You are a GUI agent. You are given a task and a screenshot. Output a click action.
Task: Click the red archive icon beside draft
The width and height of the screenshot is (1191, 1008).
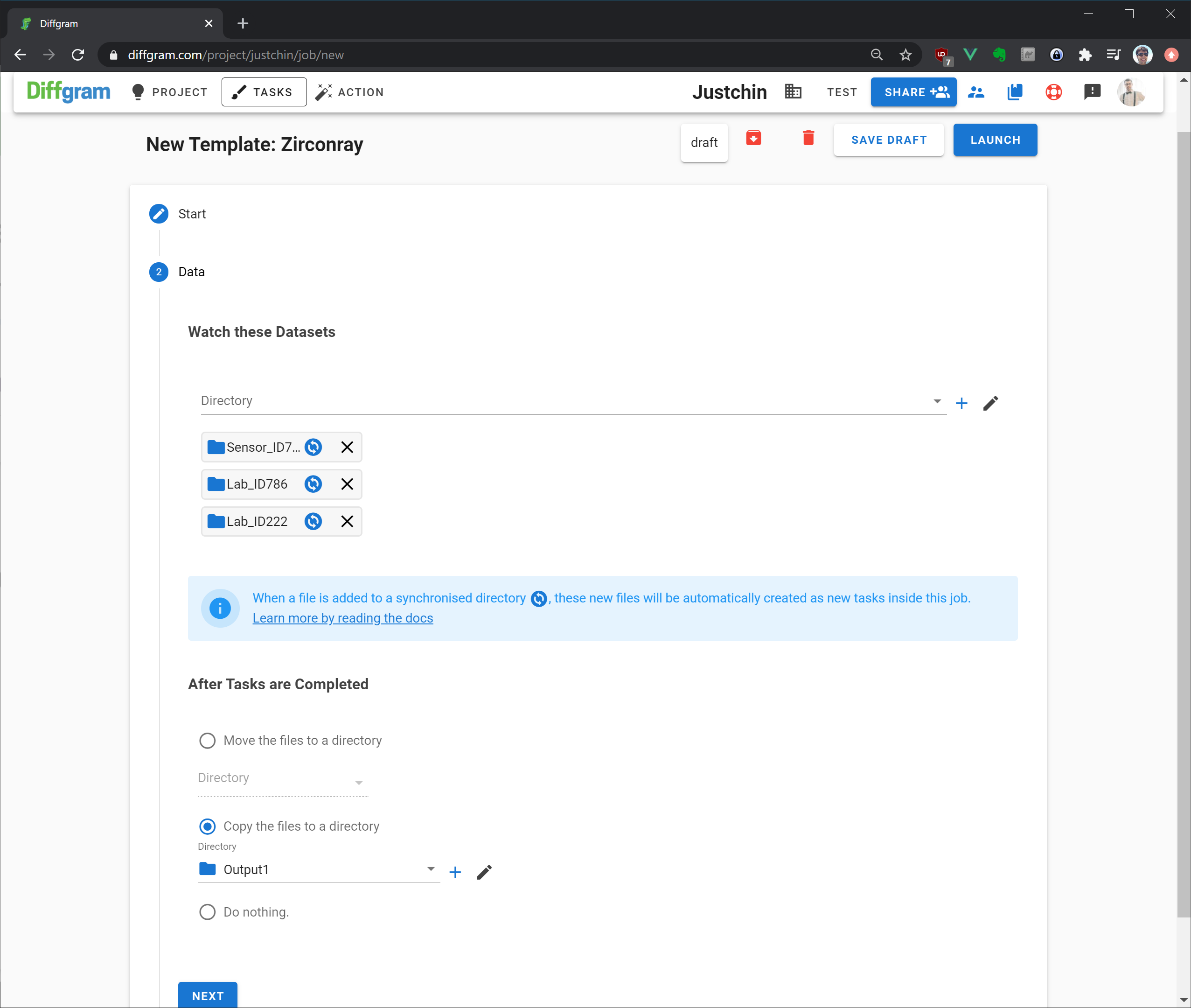click(x=753, y=138)
